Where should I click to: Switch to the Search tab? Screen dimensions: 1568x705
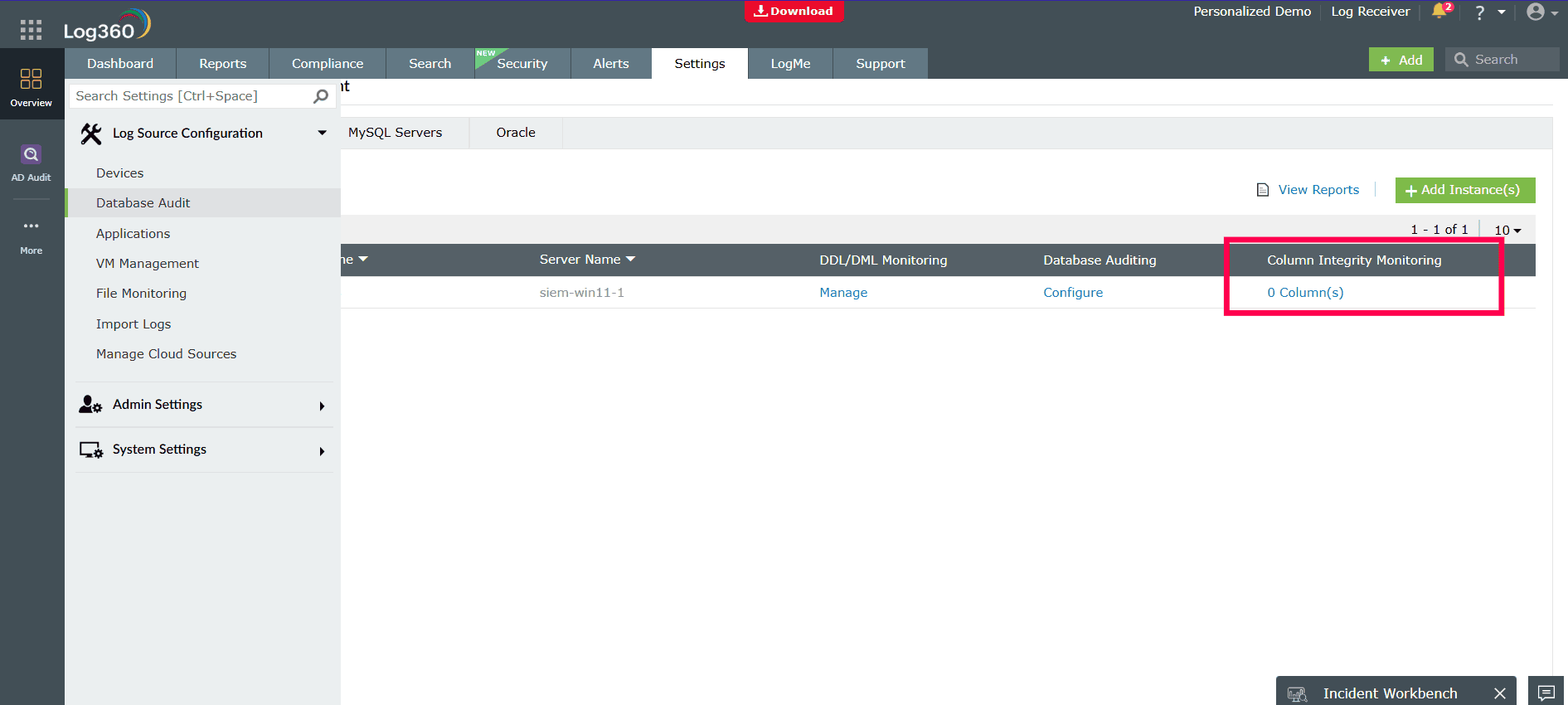[430, 64]
